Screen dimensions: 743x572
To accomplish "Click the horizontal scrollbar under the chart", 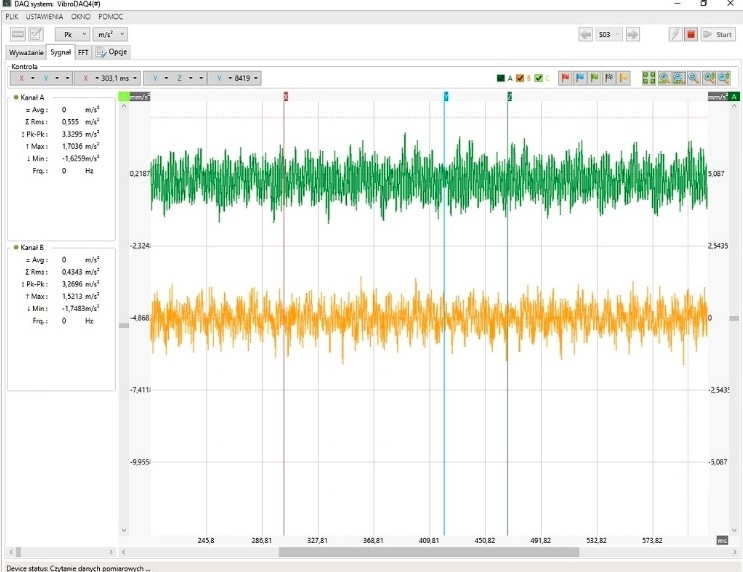I will pos(428,552).
